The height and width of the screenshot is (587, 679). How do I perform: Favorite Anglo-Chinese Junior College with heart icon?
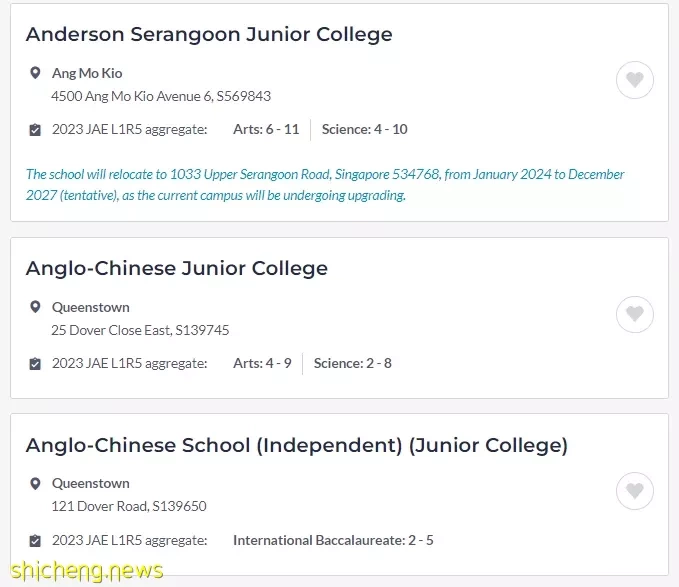634,314
